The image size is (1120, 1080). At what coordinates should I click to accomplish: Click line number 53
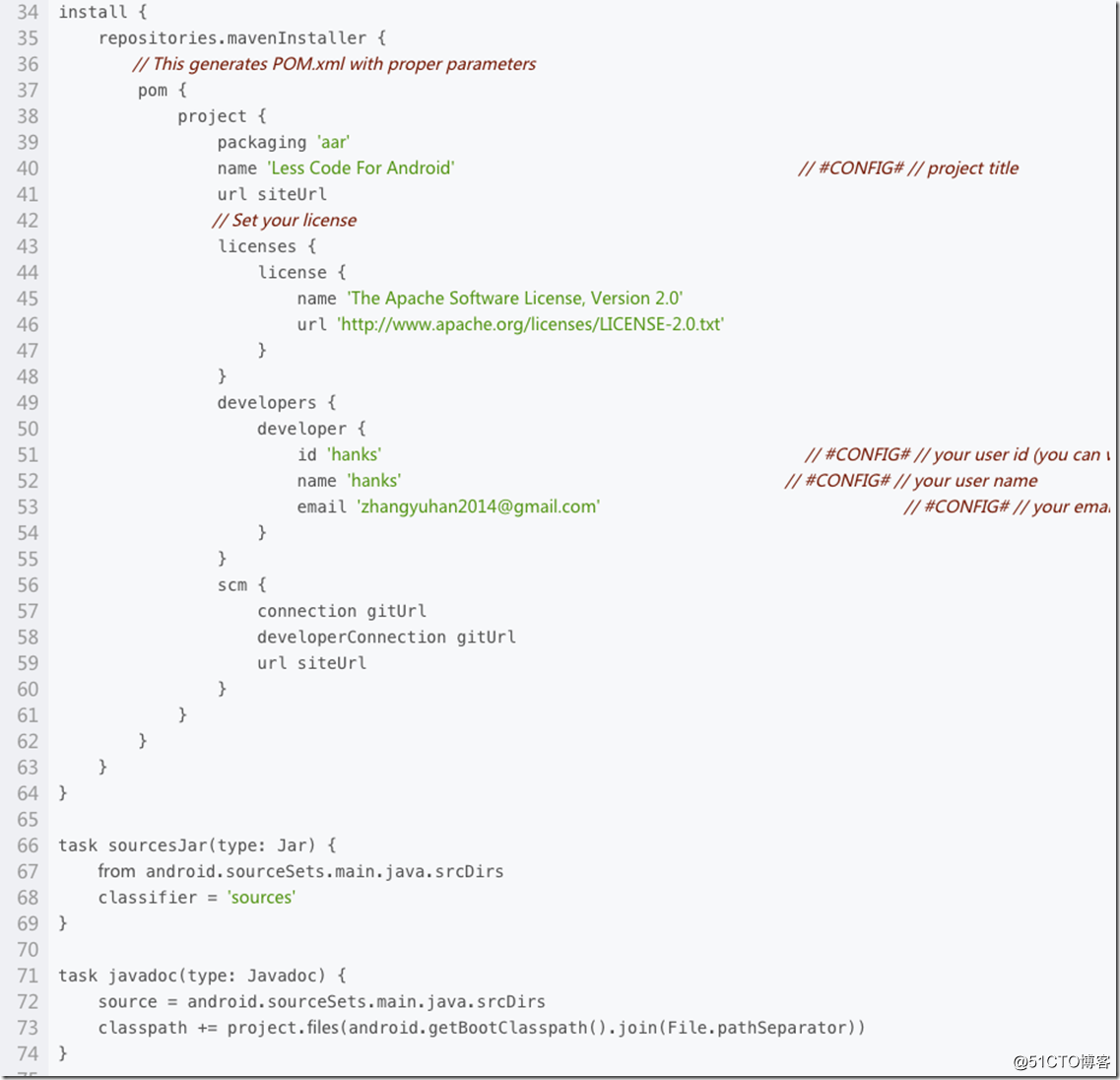pos(28,506)
